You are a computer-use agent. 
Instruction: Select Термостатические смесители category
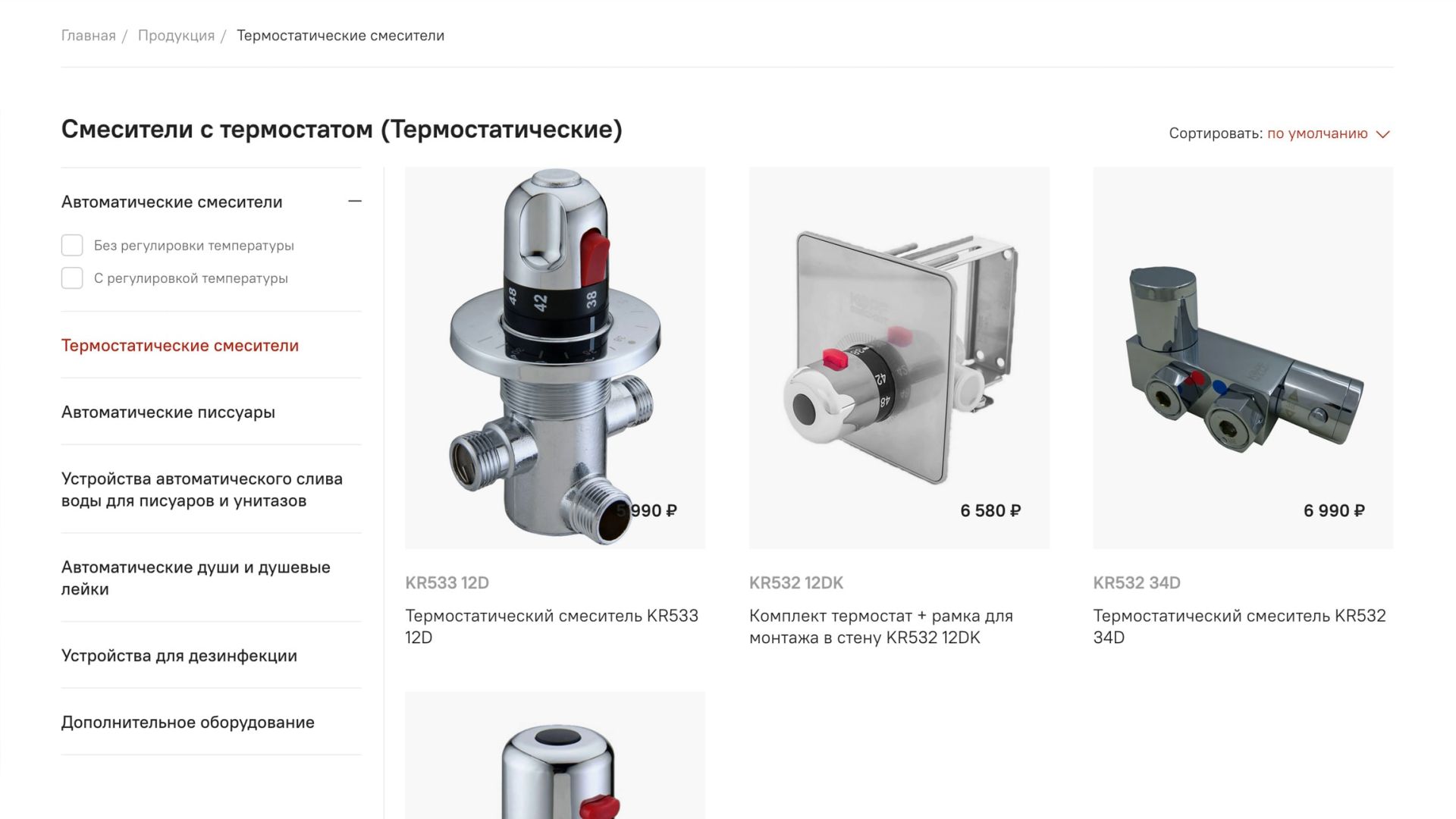180,346
